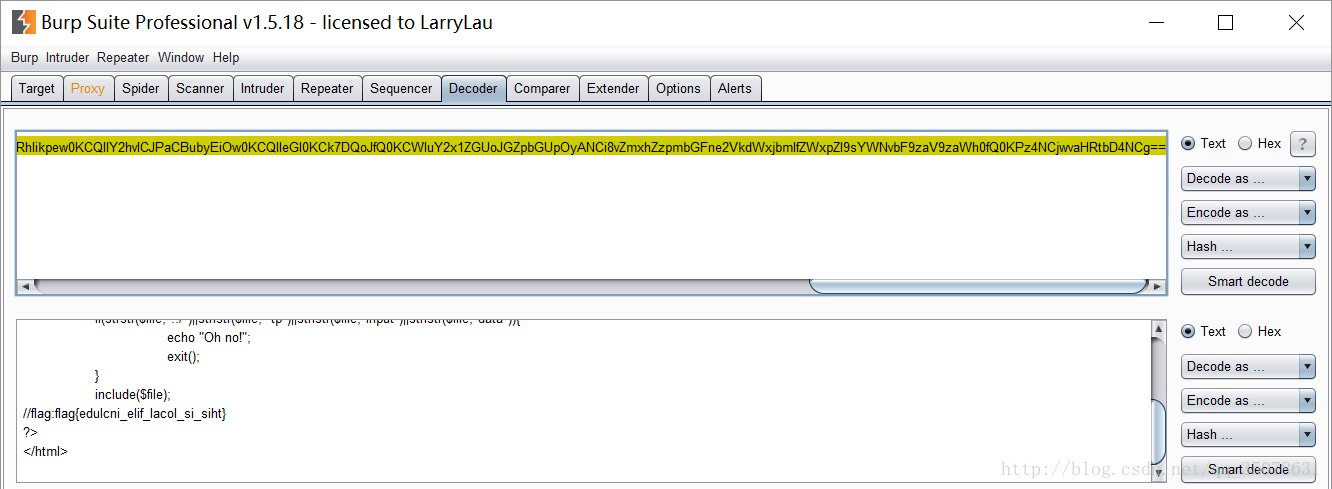This screenshot has width=1332, height=489.
Task: Click the '?>' line in decoded output
Action: [30, 432]
